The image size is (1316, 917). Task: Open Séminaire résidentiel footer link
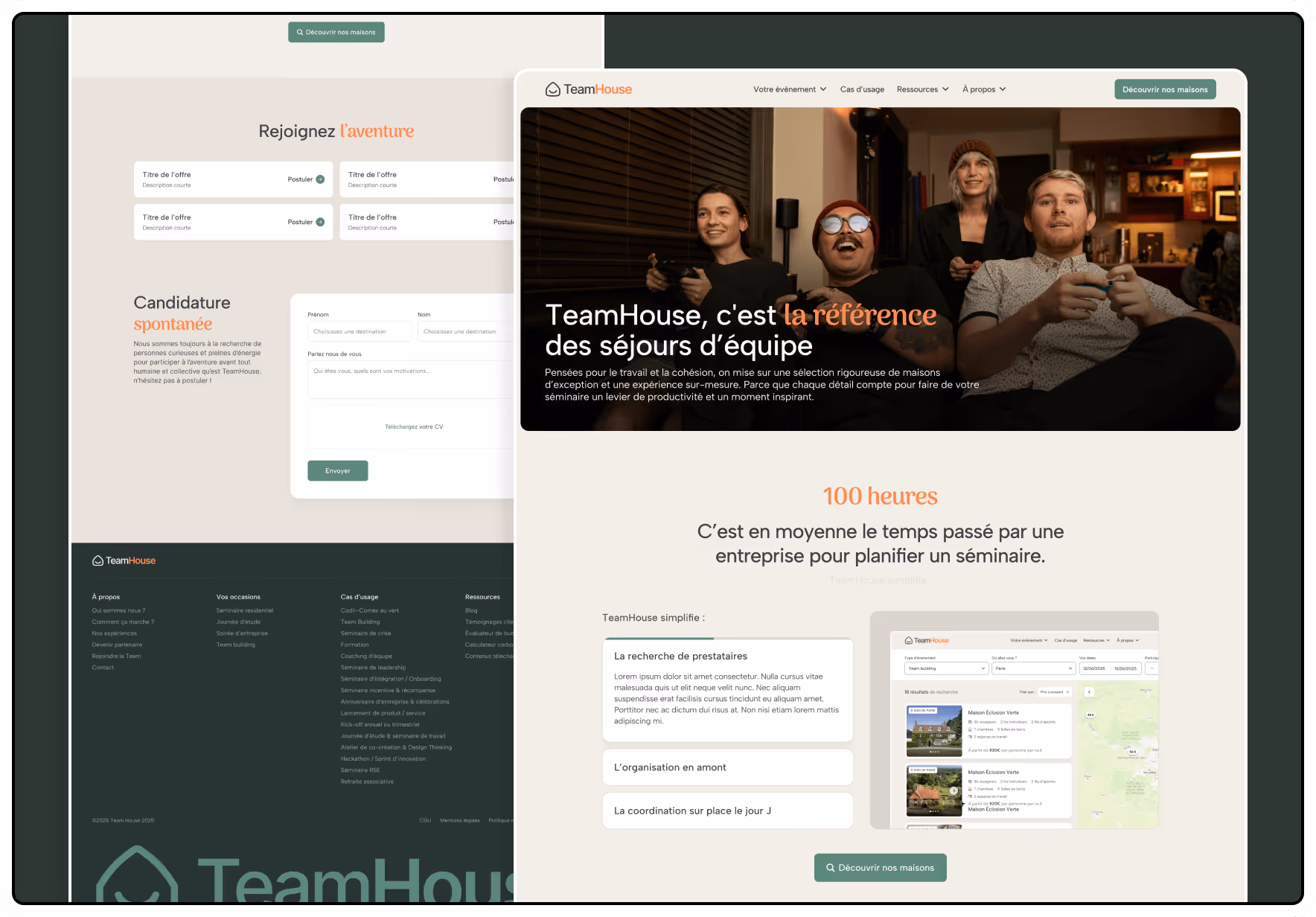pos(245,610)
